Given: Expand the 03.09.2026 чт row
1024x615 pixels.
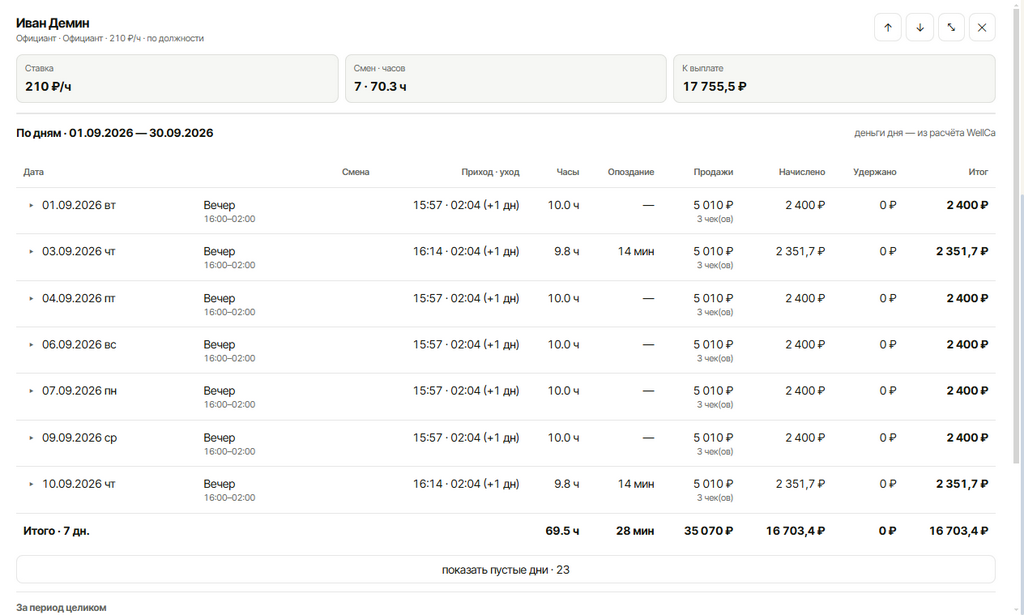Looking at the screenshot, I should pyautogui.click(x=31, y=252).
